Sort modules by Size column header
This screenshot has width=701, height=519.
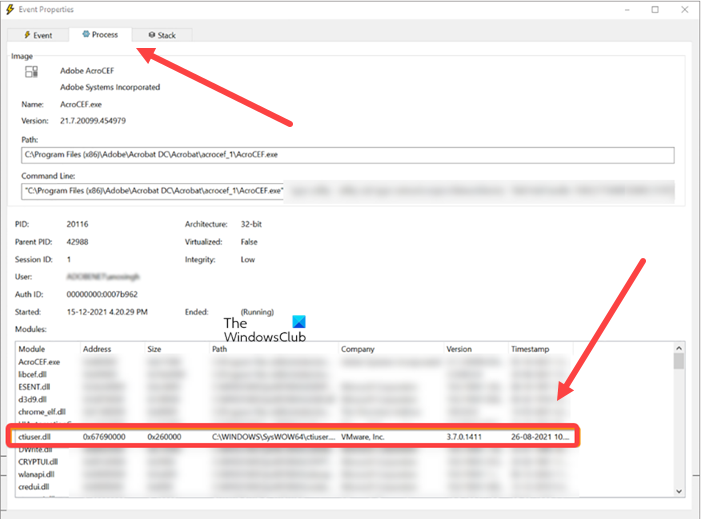click(177, 349)
